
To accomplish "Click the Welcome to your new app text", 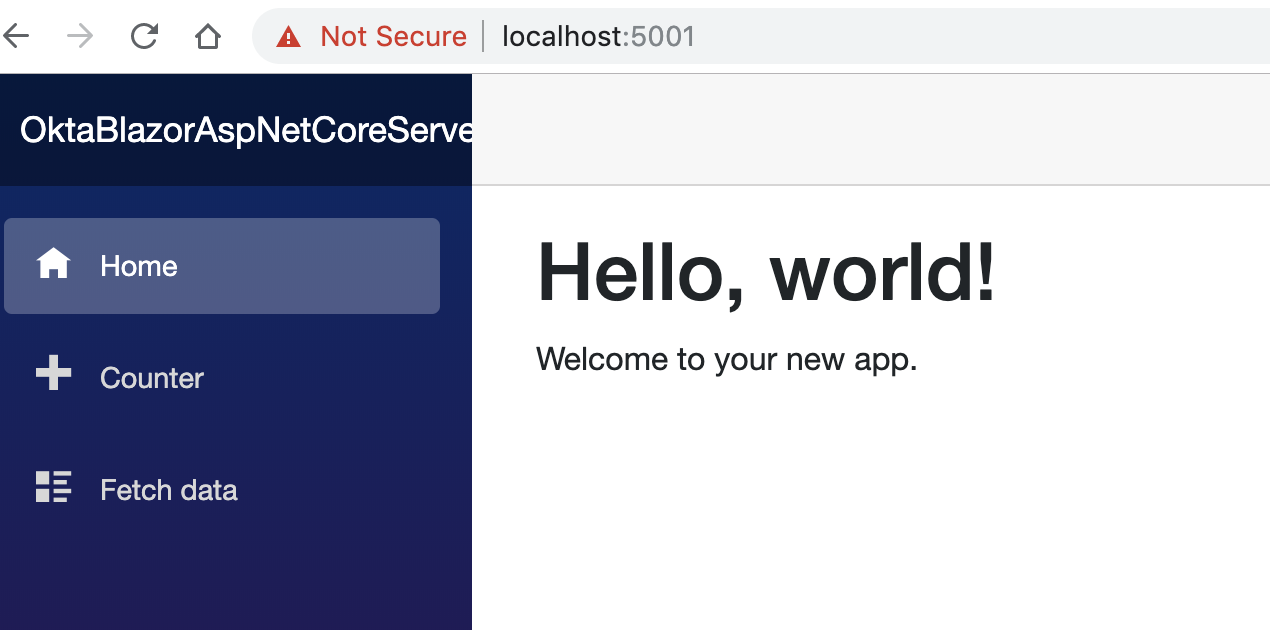I will pyautogui.click(x=726, y=358).
